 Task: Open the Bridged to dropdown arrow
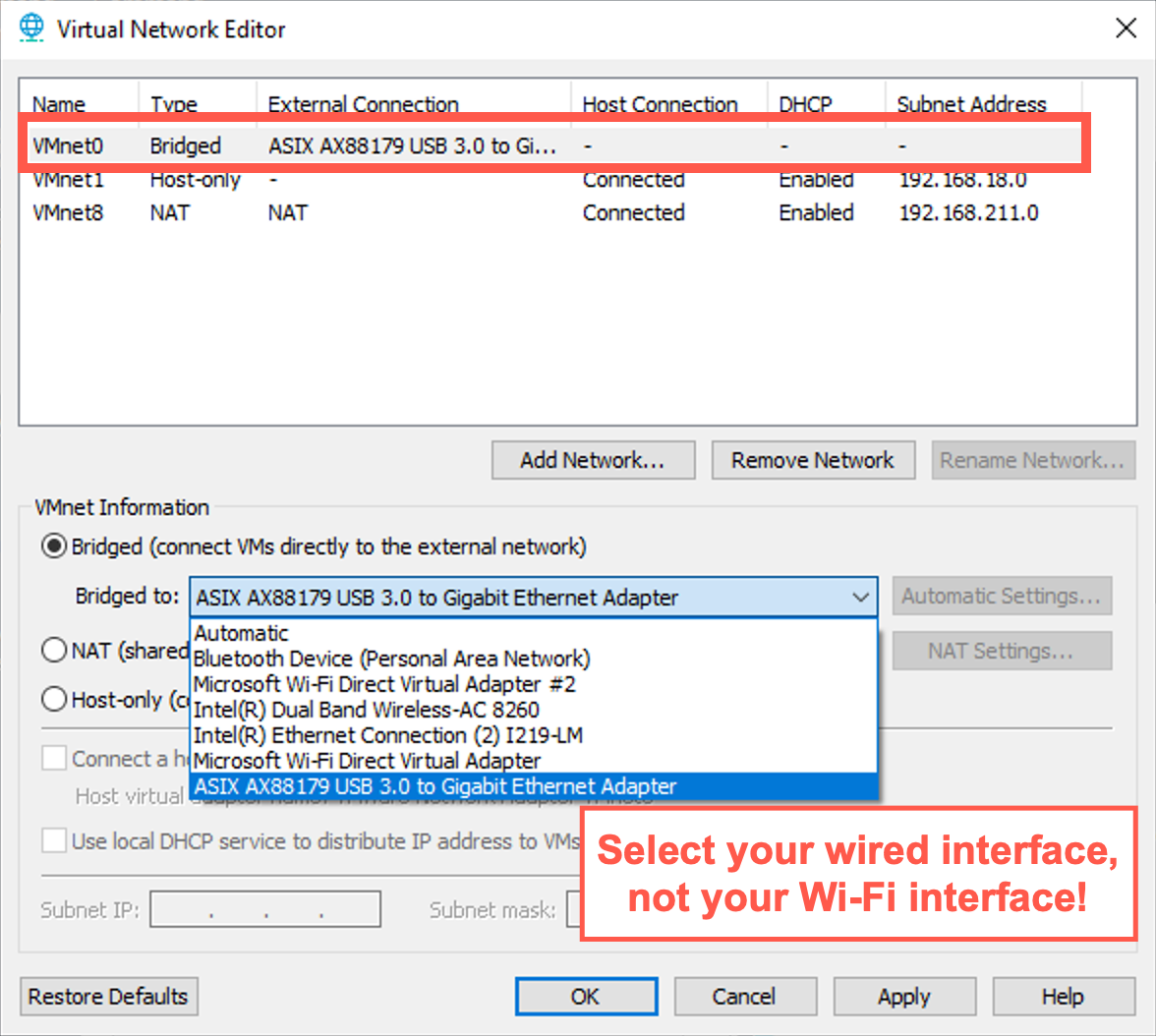point(862,596)
